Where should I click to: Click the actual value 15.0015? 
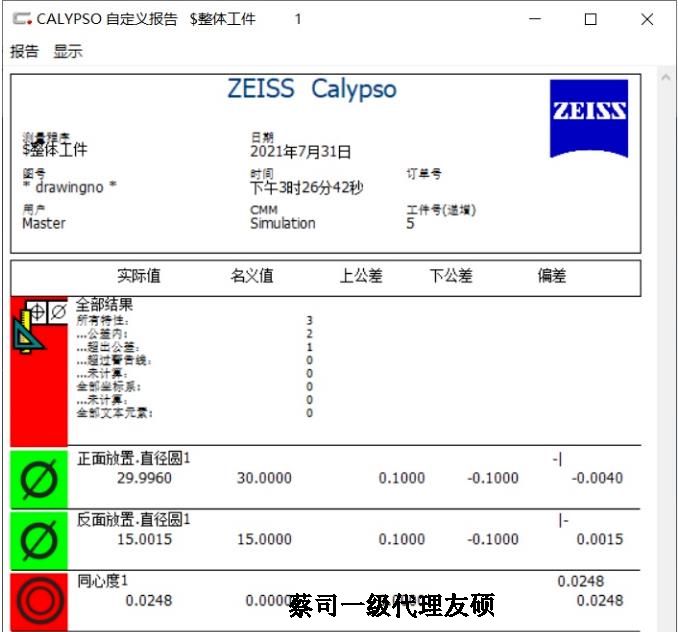coord(144,539)
